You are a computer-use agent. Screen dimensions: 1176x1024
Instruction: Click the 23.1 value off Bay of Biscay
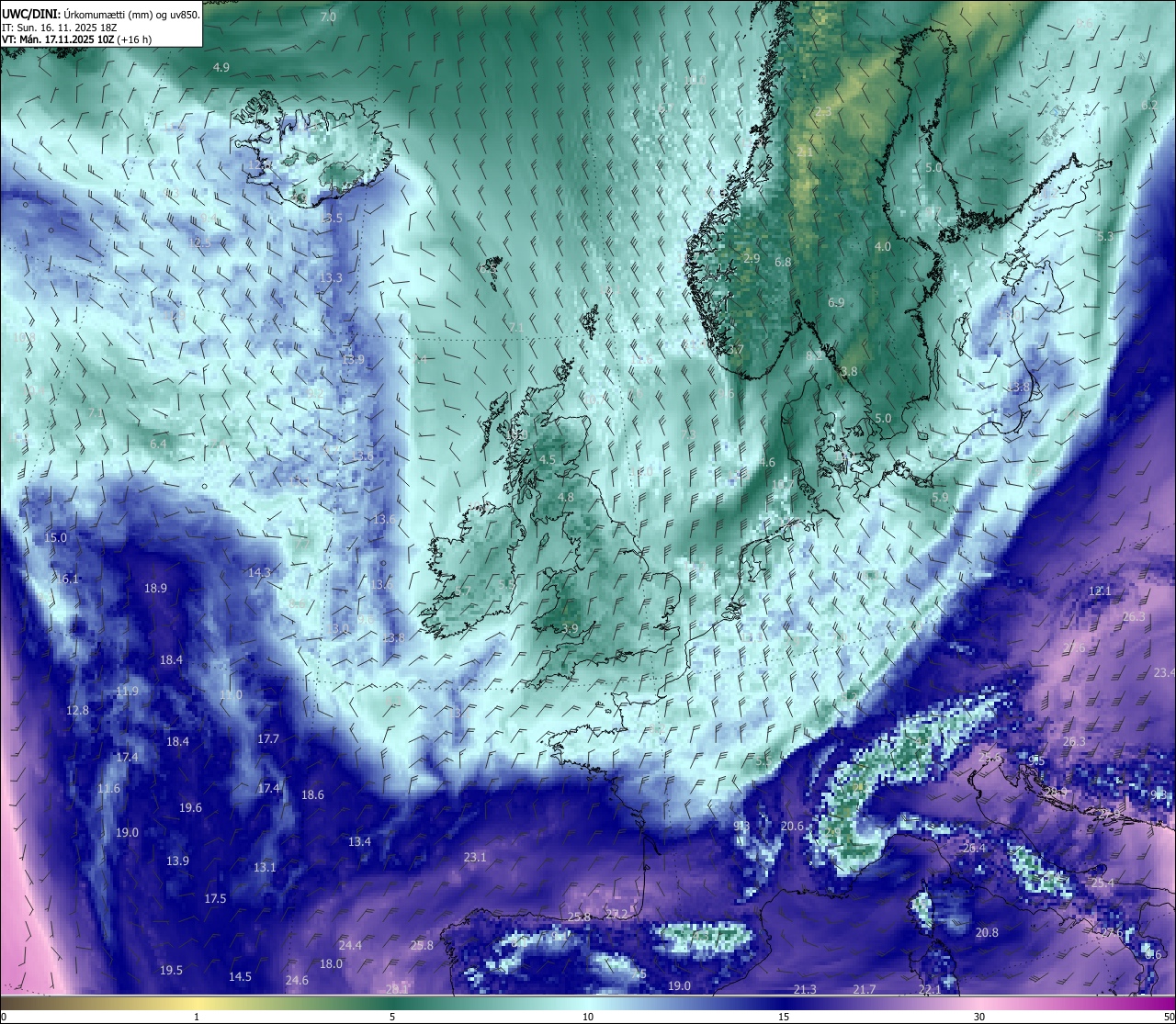(475, 857)
